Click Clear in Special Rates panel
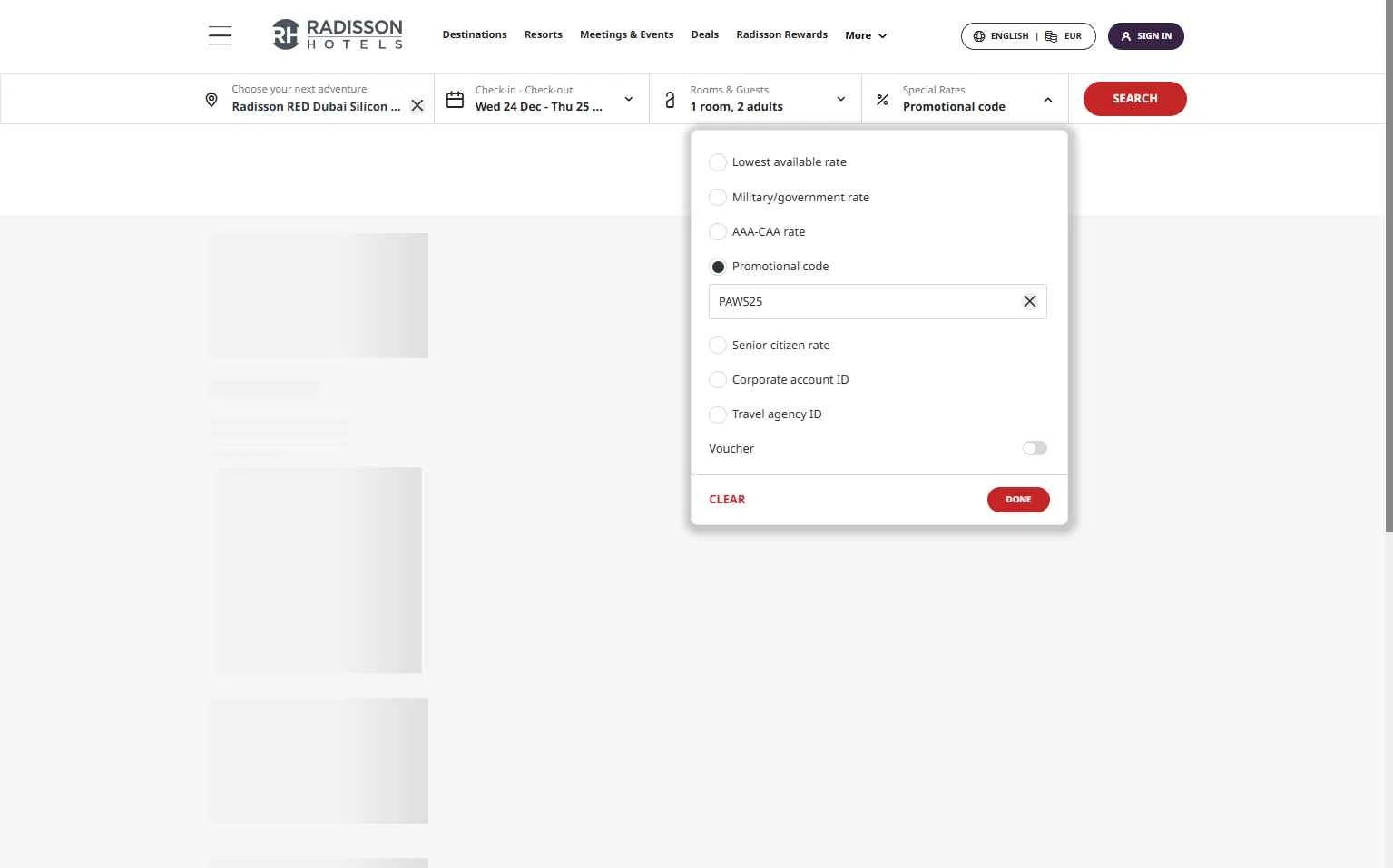1393x868 pixels. point(727,500)
